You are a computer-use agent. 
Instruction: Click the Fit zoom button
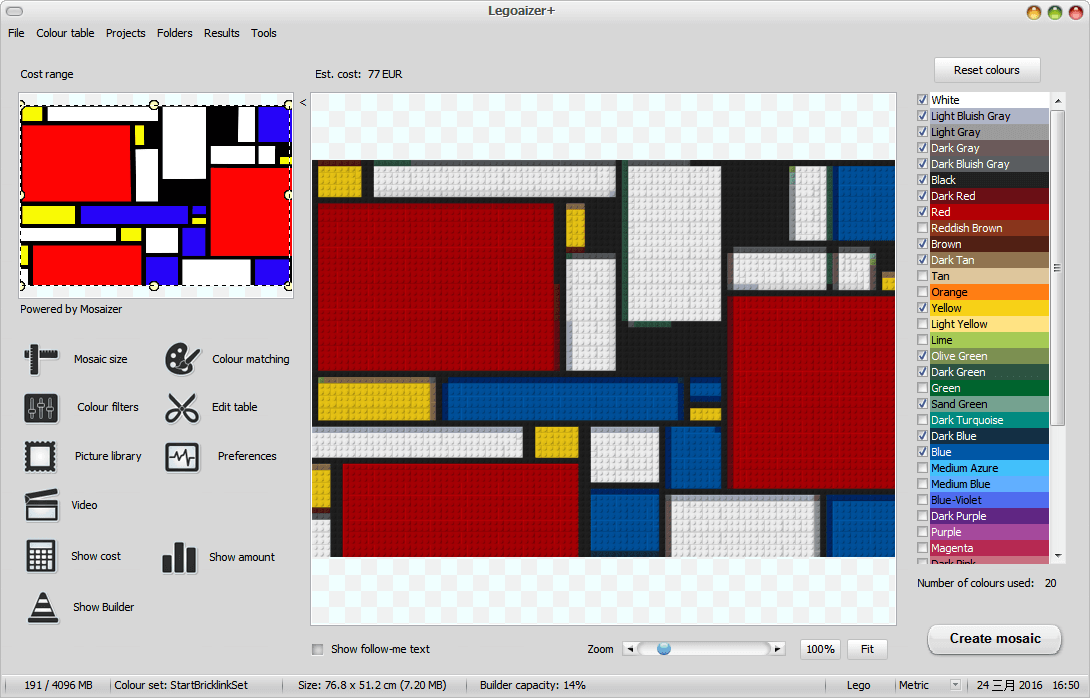point(868,649)
